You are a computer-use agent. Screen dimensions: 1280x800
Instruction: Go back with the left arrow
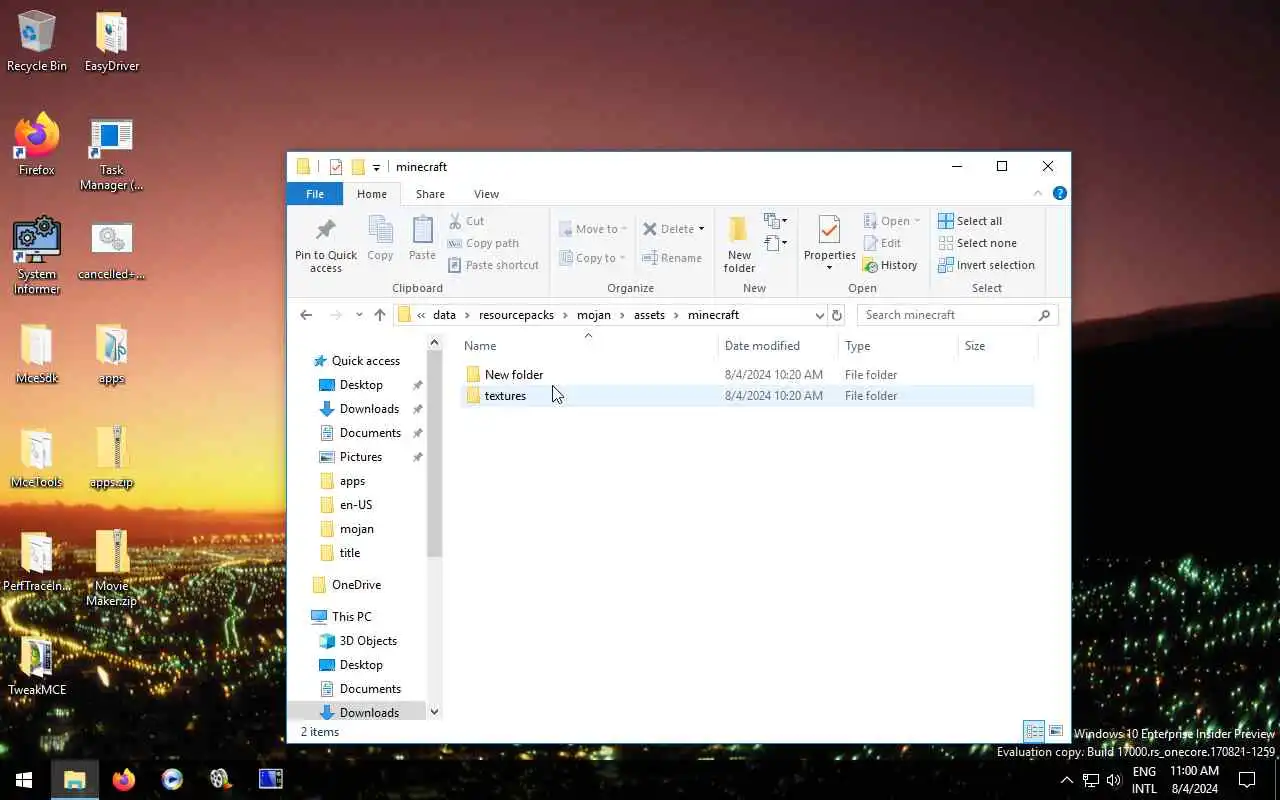point(306,315)
